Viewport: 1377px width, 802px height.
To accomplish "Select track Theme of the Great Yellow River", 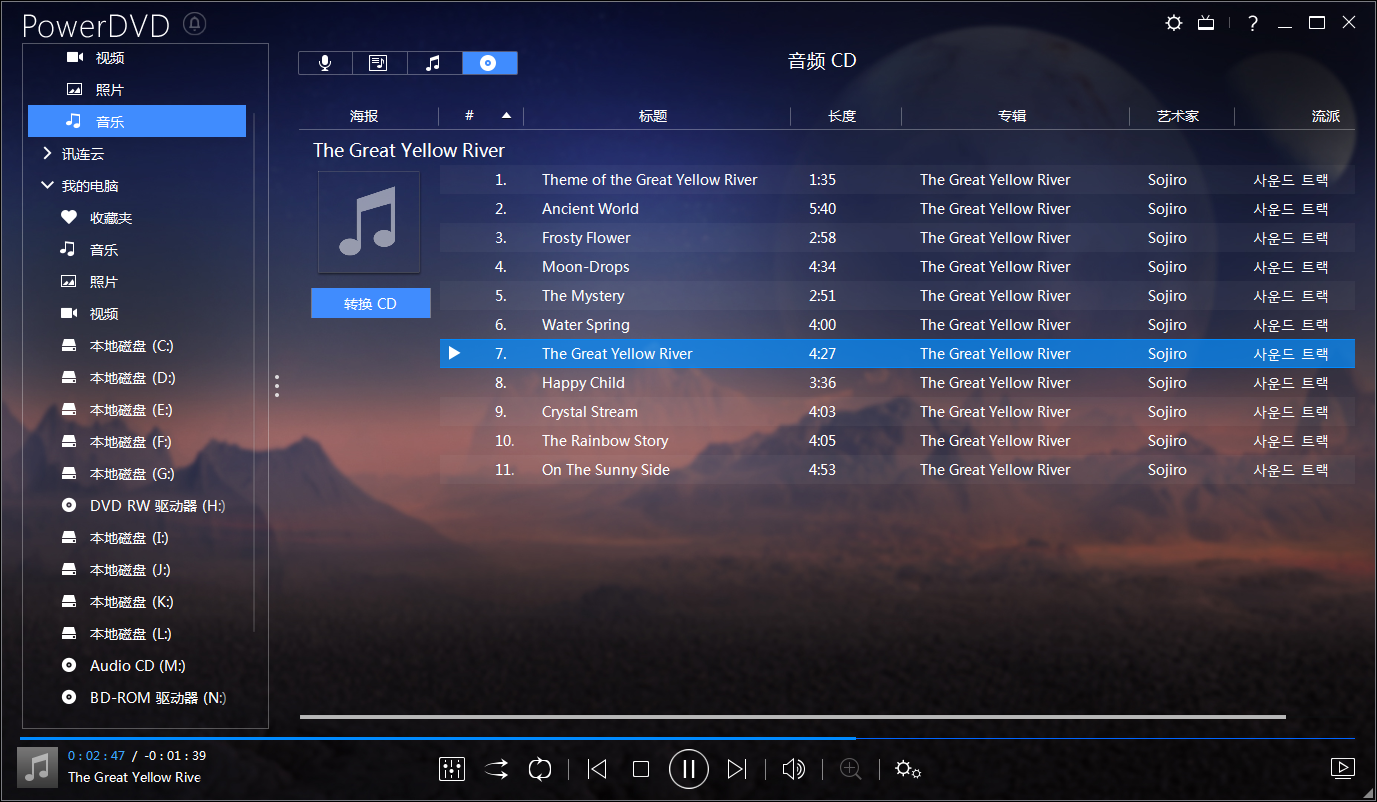I will pos(897,180).
